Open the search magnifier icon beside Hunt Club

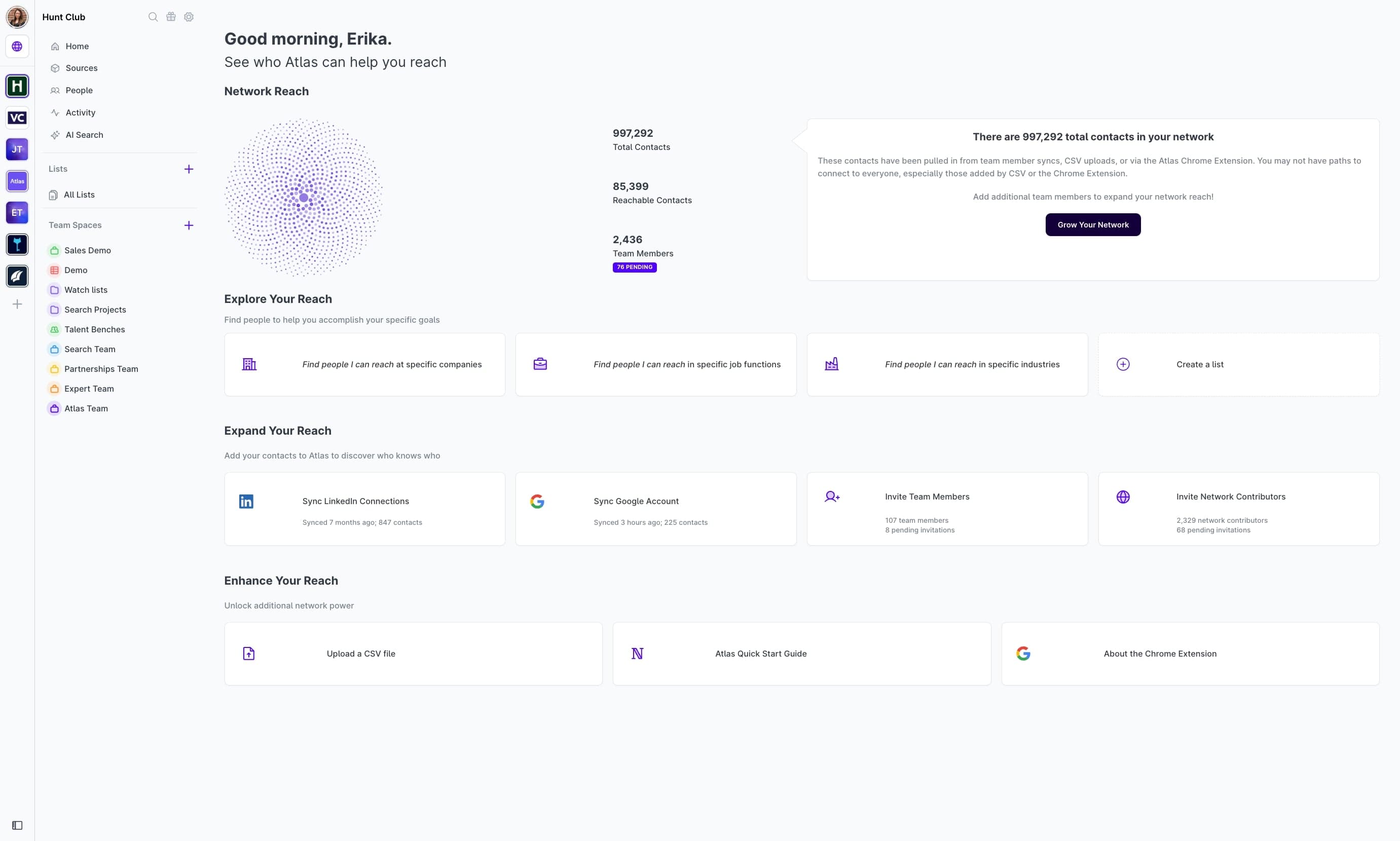pyautogui.click(x=153, y=17)
